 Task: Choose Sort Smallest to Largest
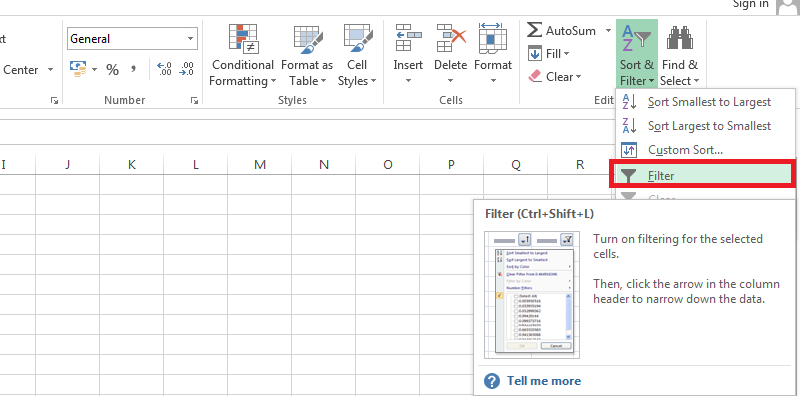[706, 102]
